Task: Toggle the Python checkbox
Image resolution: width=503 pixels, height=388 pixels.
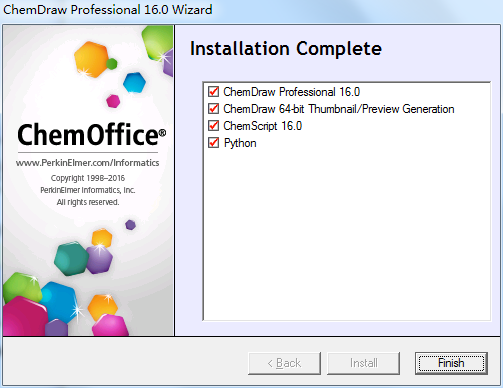Action: point(213,143)
